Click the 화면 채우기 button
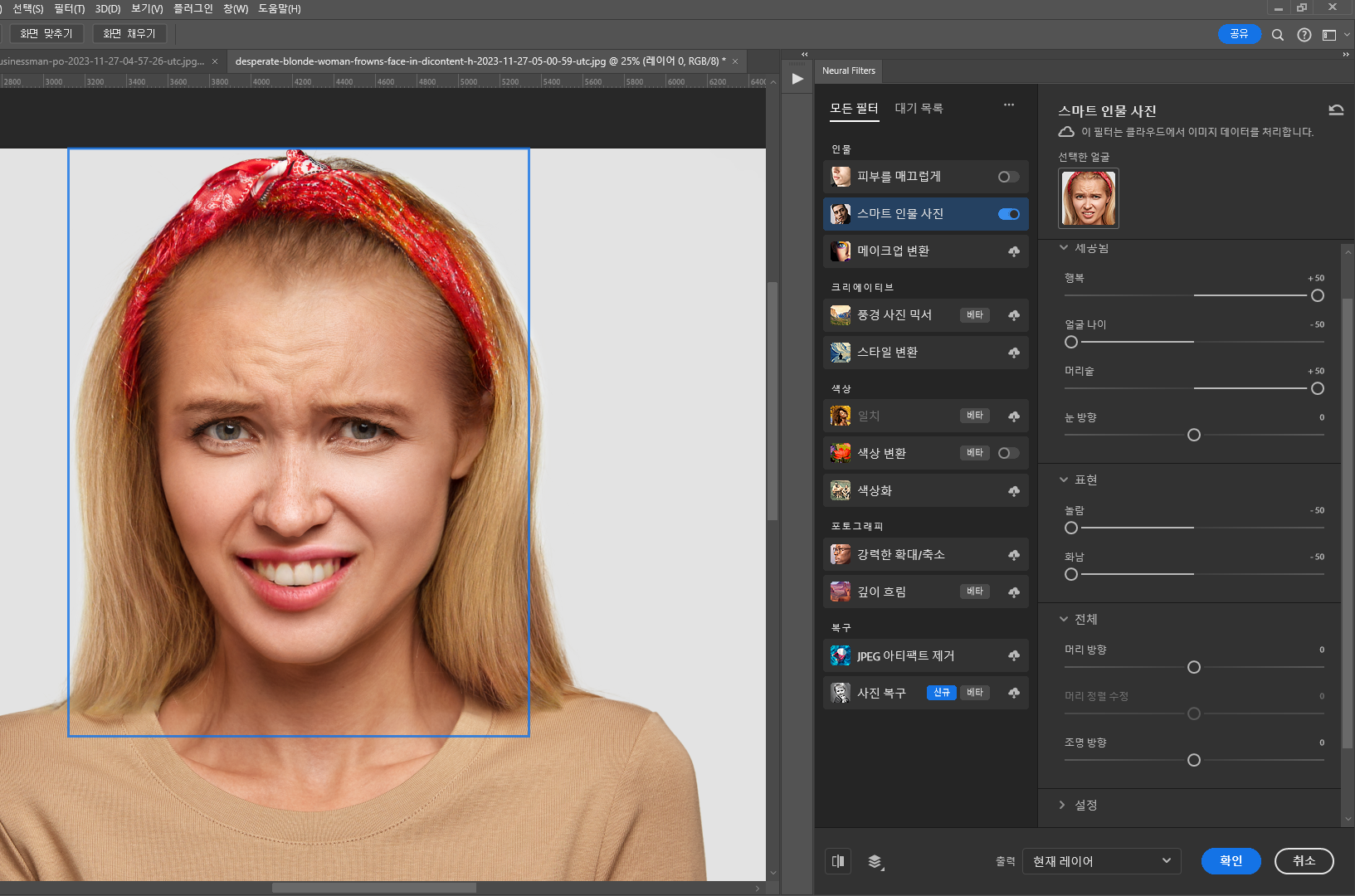Screen dimensions: 1355x896 click(x=129, y=33)
